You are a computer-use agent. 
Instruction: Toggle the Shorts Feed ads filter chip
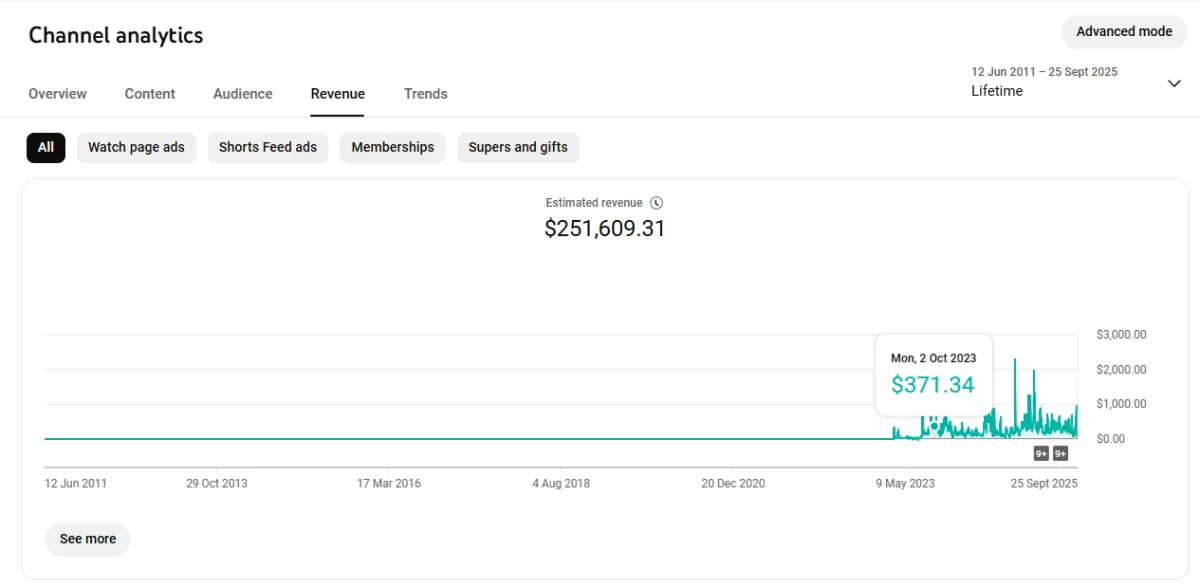[268, 148]
